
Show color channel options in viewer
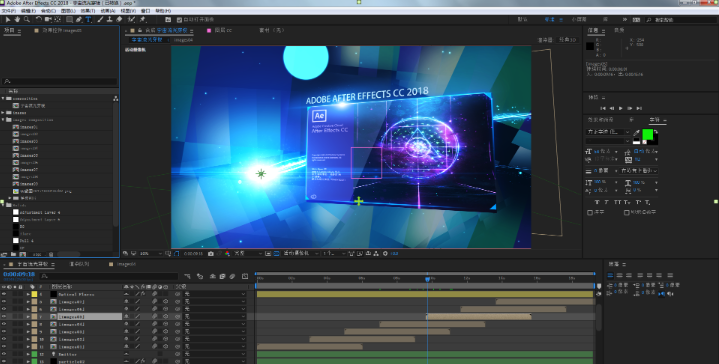[x=227, y=253]
